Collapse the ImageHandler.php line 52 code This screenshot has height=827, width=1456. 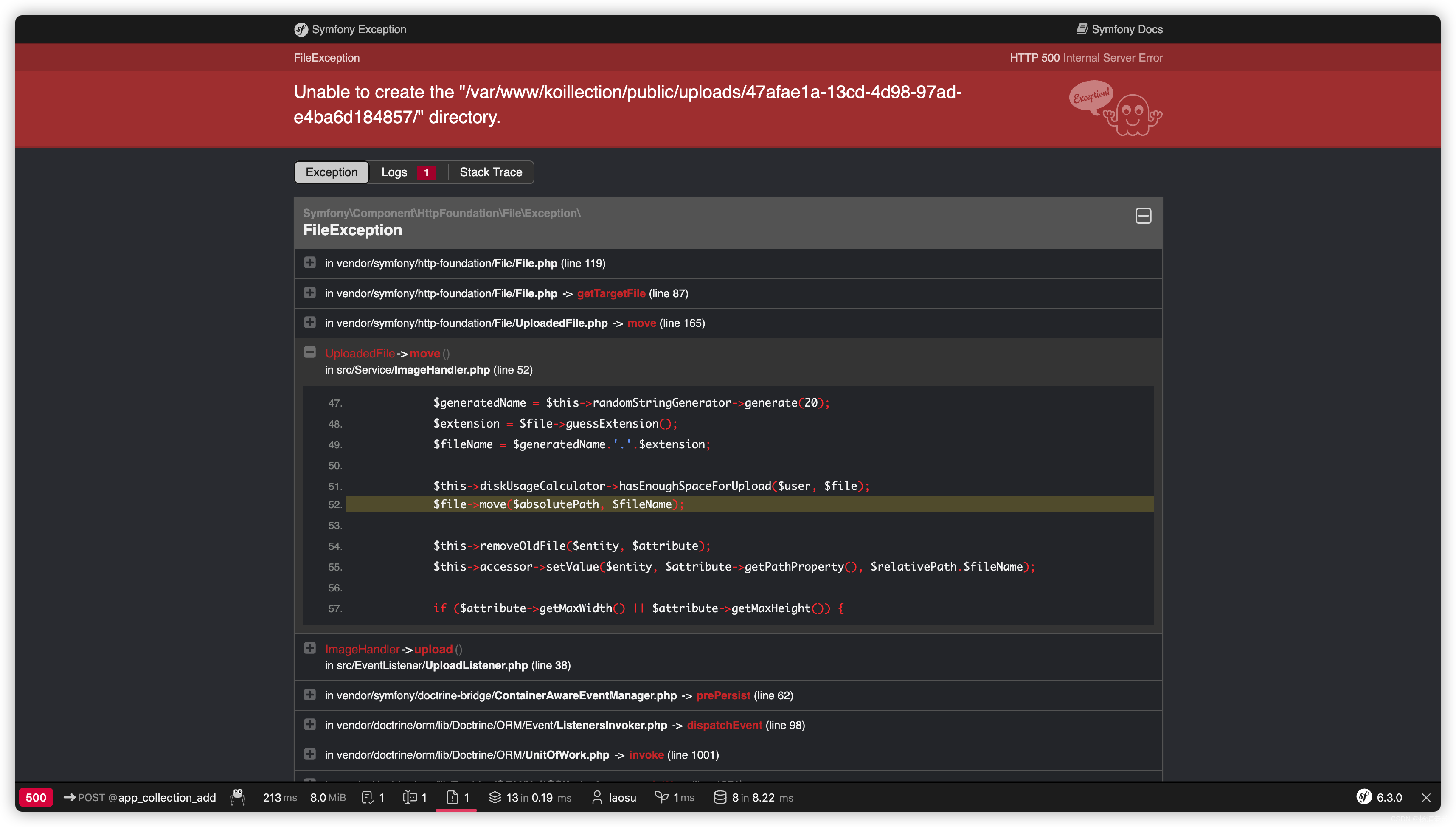[x=309, y=352]
